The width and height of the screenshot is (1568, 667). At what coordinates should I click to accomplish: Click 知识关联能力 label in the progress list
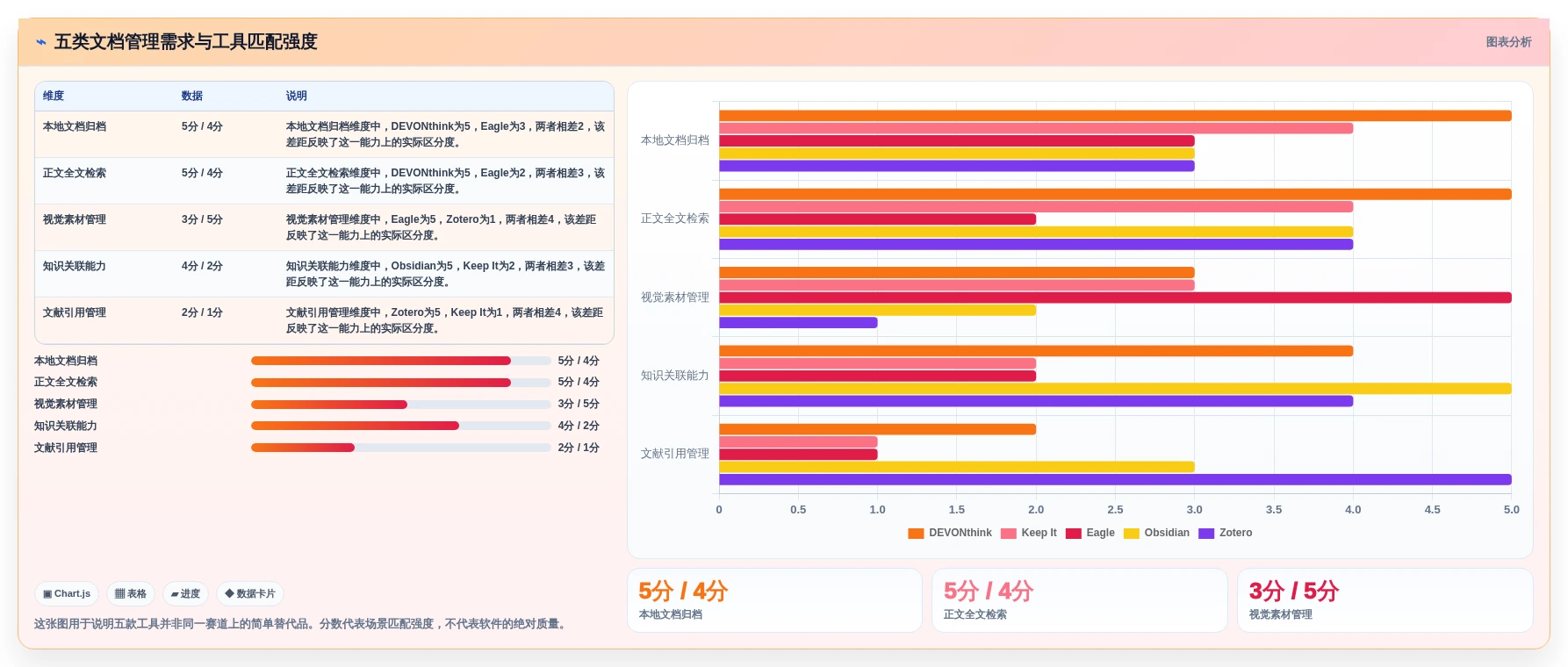pos(66,426)
